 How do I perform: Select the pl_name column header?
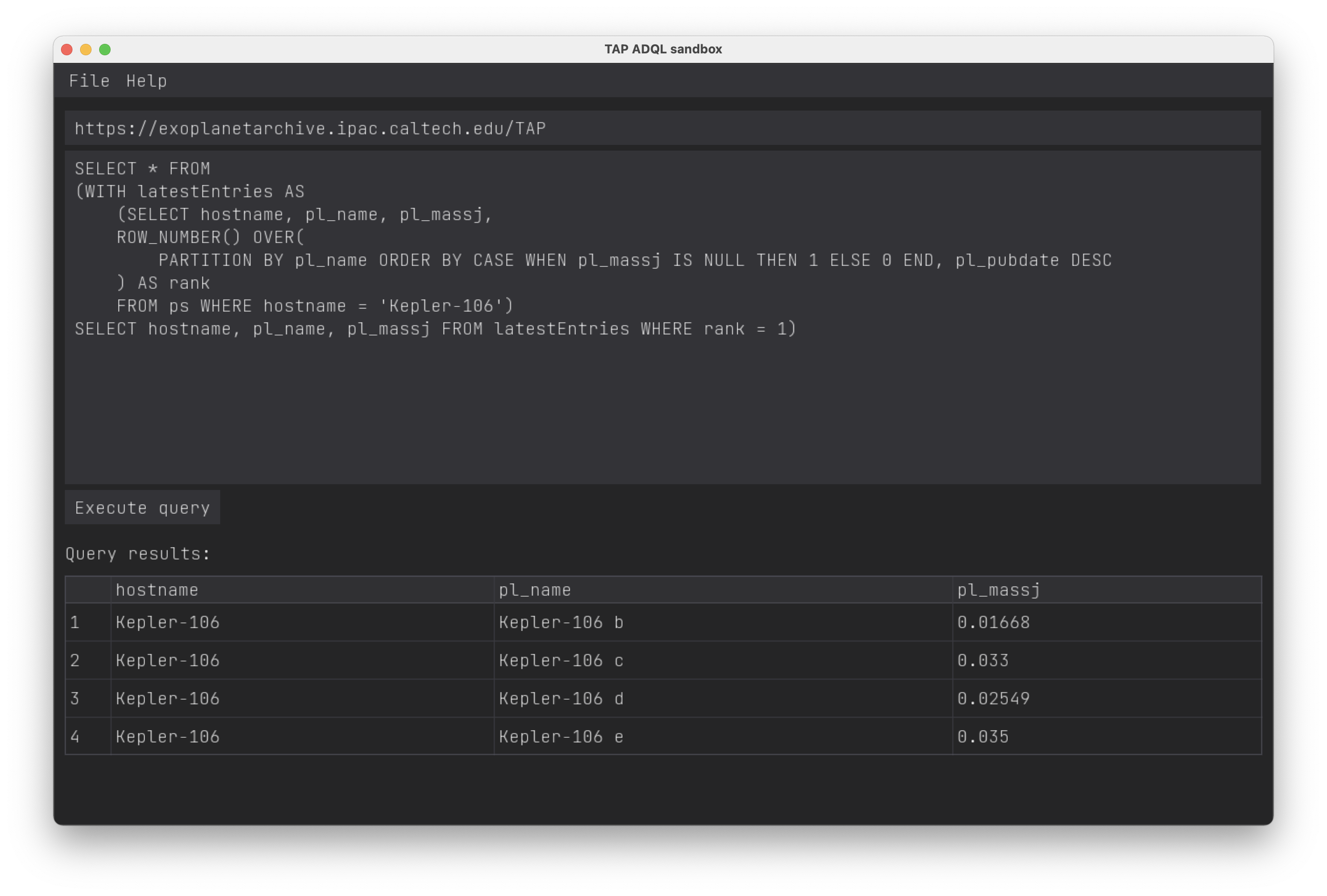pyautogui.click(x=534, y=590)
